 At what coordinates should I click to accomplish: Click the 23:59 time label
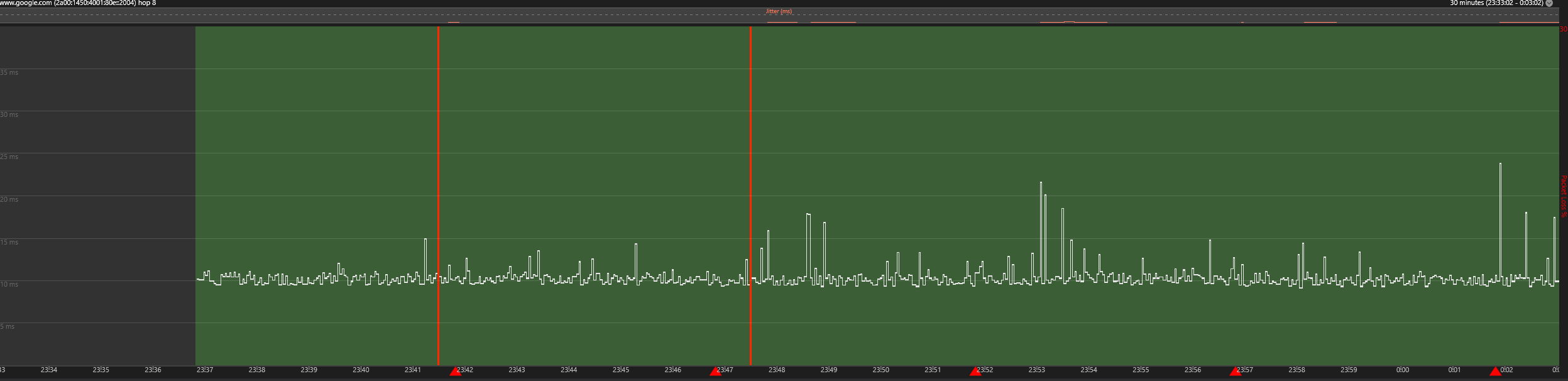tap(1349, 370)
